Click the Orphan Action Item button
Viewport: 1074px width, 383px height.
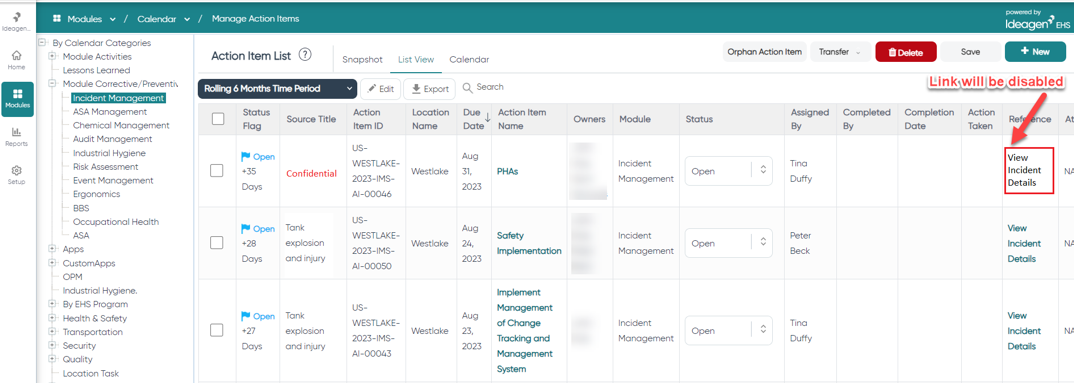click(x=764, y=52)
